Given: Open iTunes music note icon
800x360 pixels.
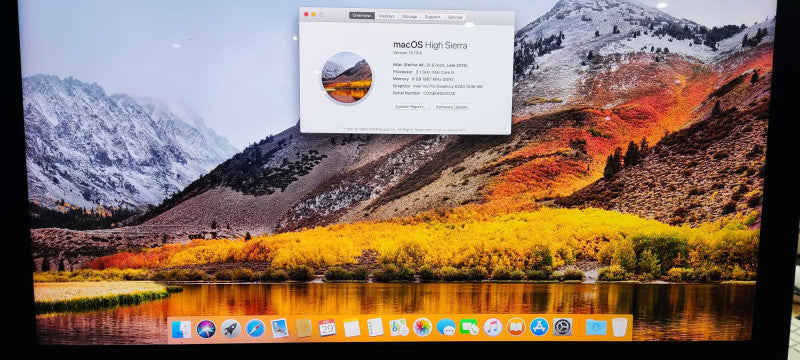Looking at the screenshot, I should pyautogui.click(x=493, y=326).
